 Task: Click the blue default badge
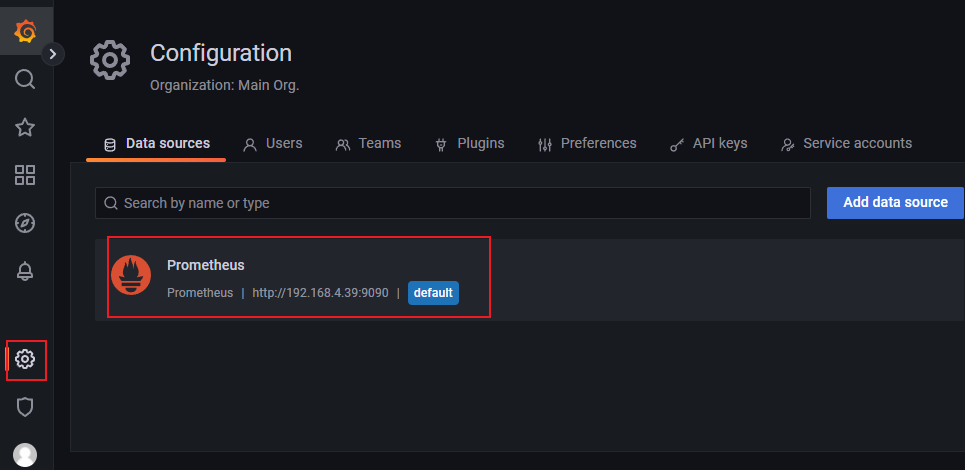[x=433, y=293]
